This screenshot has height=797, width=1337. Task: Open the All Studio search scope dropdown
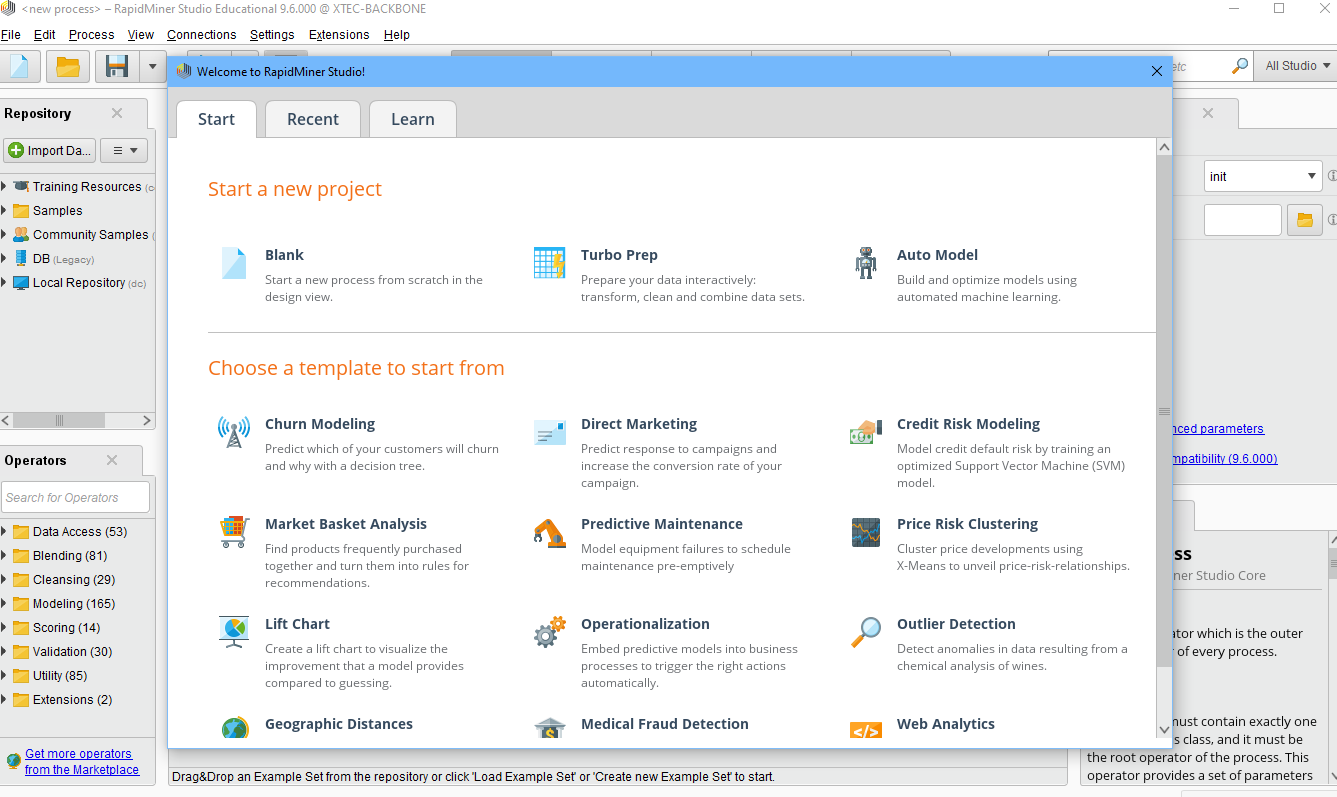(x=1297, y=66)
